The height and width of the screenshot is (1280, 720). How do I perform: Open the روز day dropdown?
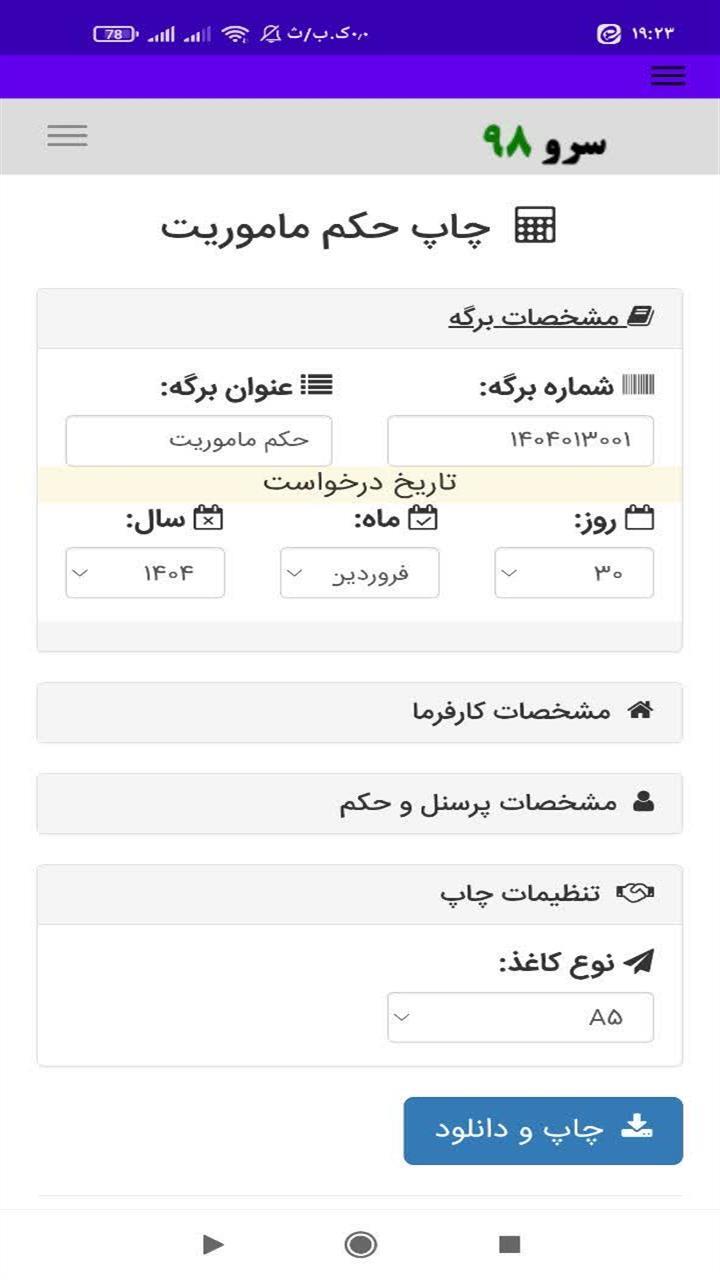(574, 573)
